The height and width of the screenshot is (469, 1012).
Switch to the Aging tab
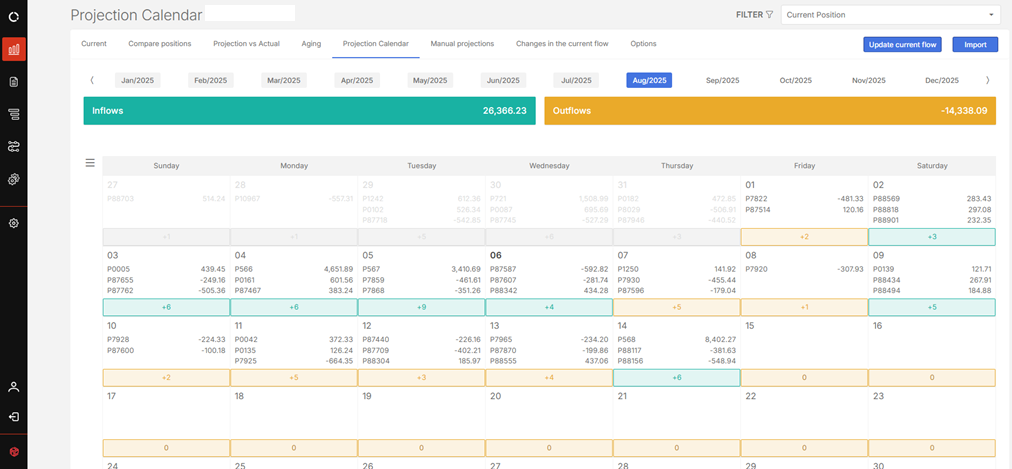coord(309,44)
